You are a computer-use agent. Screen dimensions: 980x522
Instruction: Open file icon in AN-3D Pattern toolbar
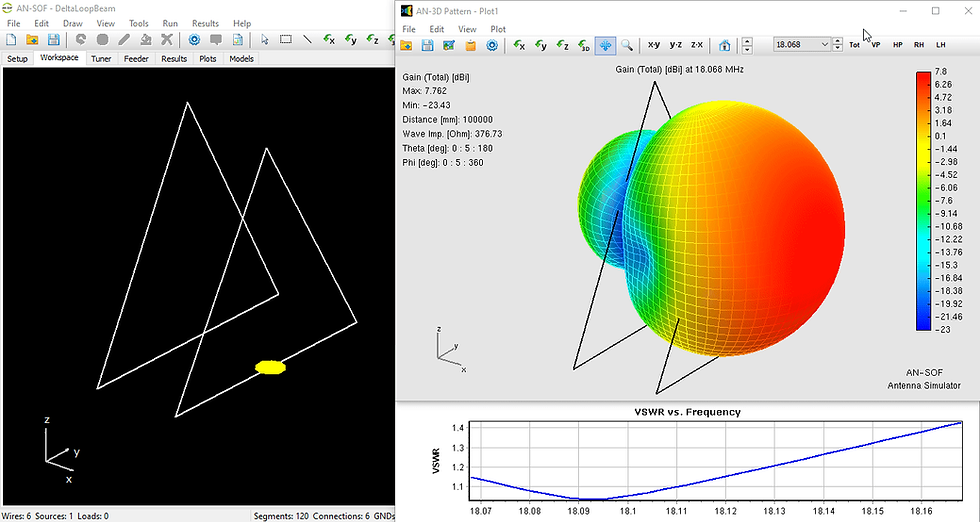tap(406, 45)
